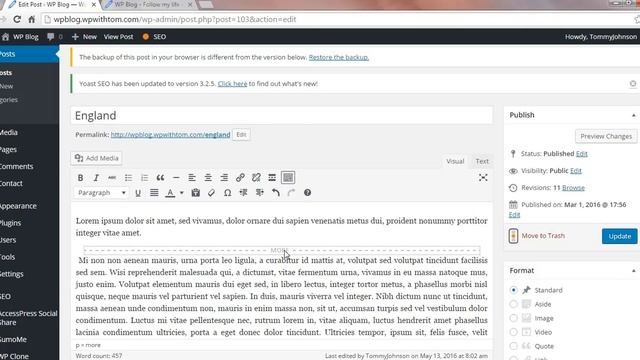Insert a bulleted list

coord(128,178)
